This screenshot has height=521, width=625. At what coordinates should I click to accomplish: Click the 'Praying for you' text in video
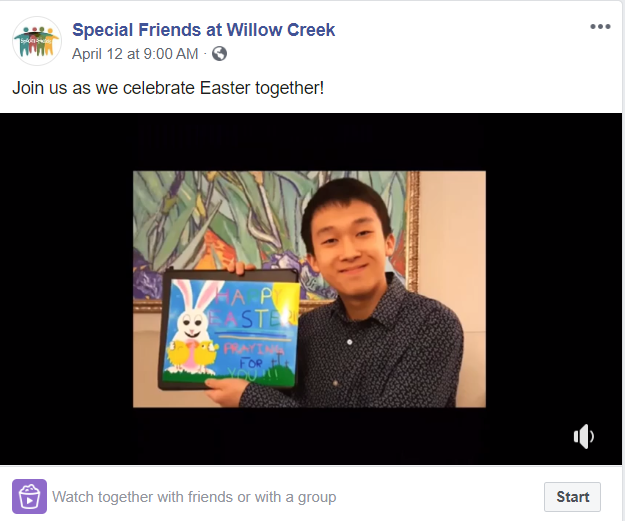253,361
